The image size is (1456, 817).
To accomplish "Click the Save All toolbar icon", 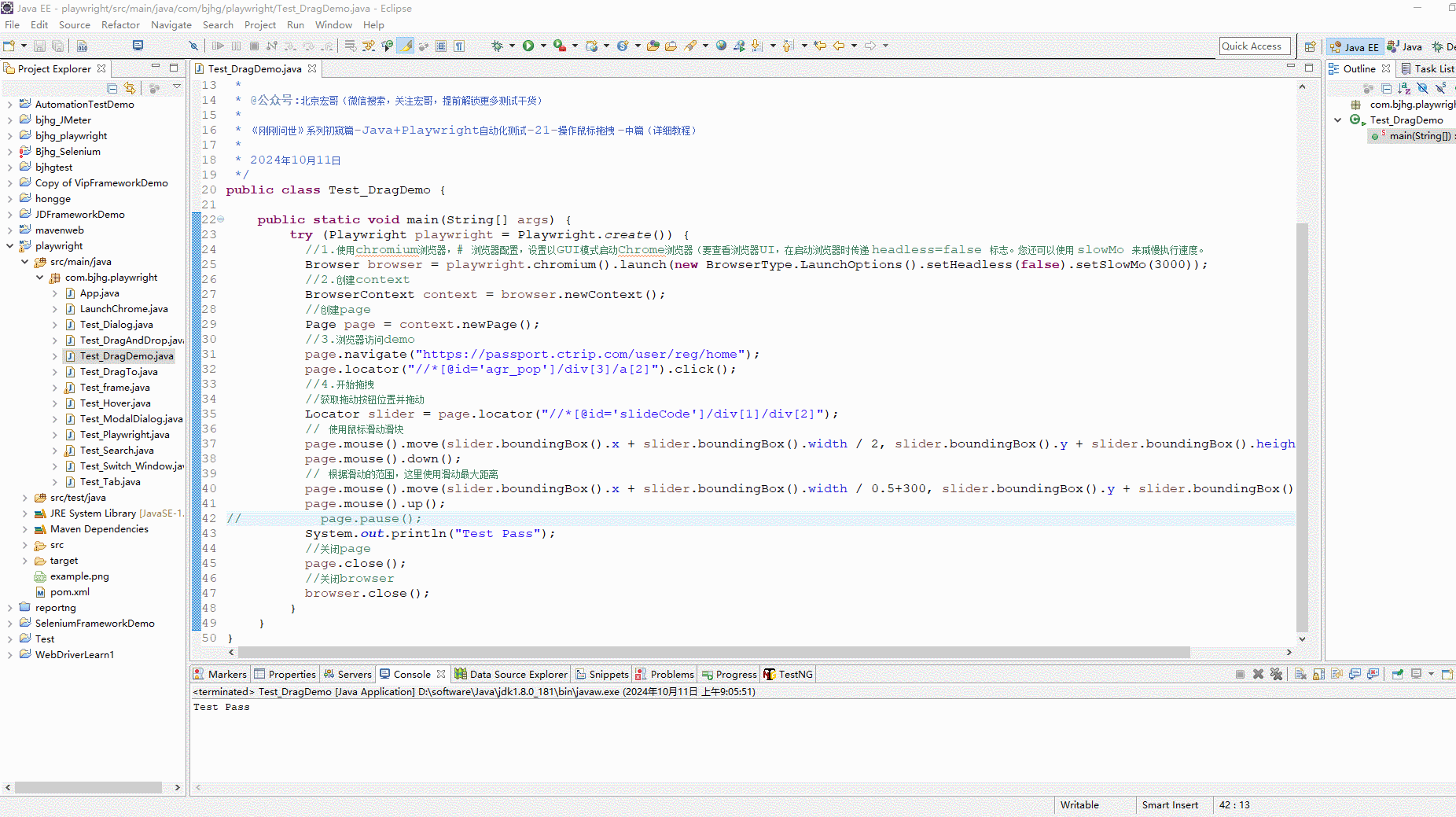I will tap(58, 46).
